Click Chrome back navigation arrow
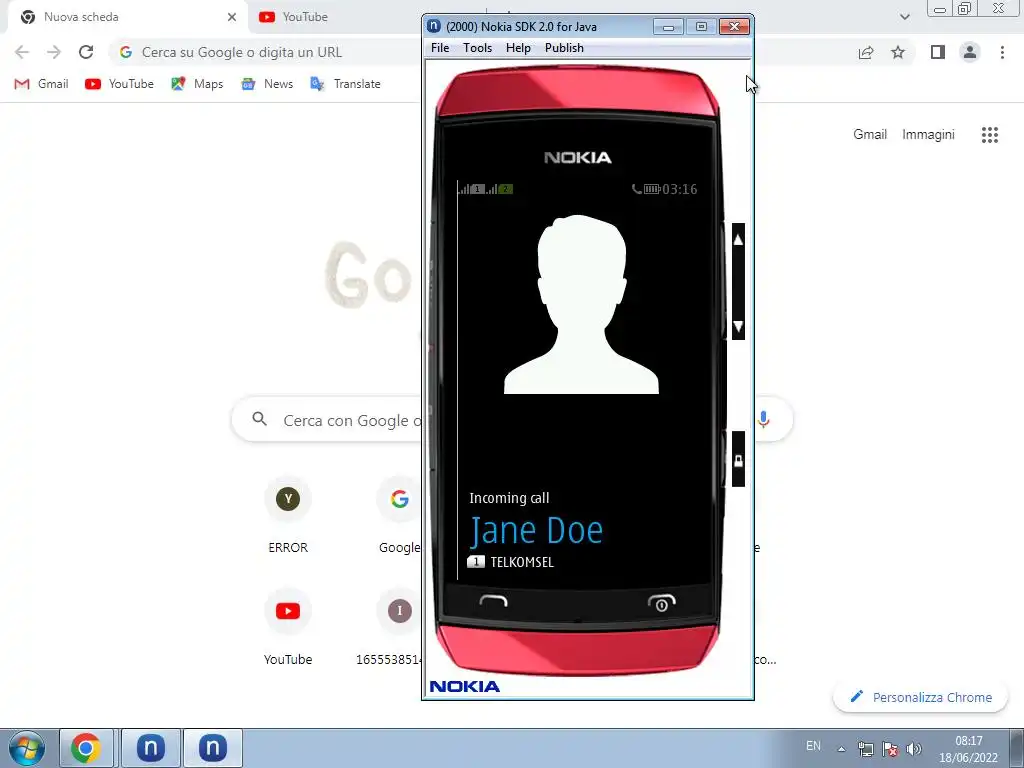1024x768 pixels. 22,52
